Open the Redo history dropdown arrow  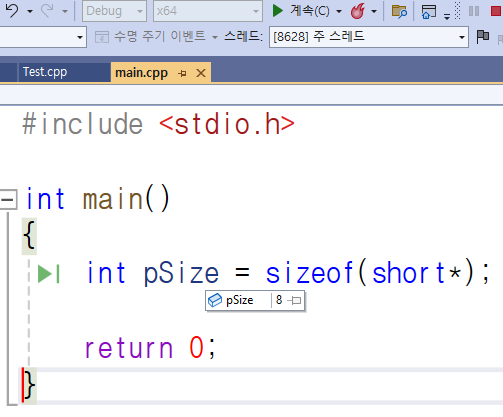65,12
